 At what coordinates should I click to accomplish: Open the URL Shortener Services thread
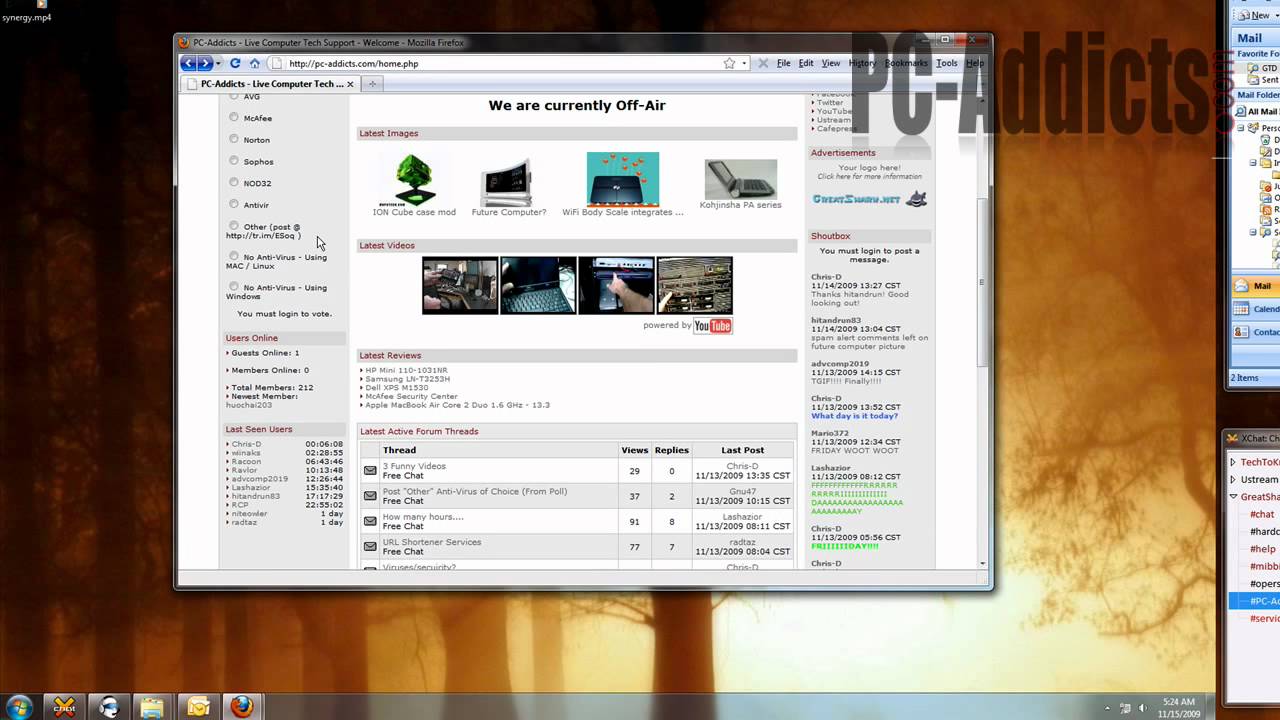(432, 542)
